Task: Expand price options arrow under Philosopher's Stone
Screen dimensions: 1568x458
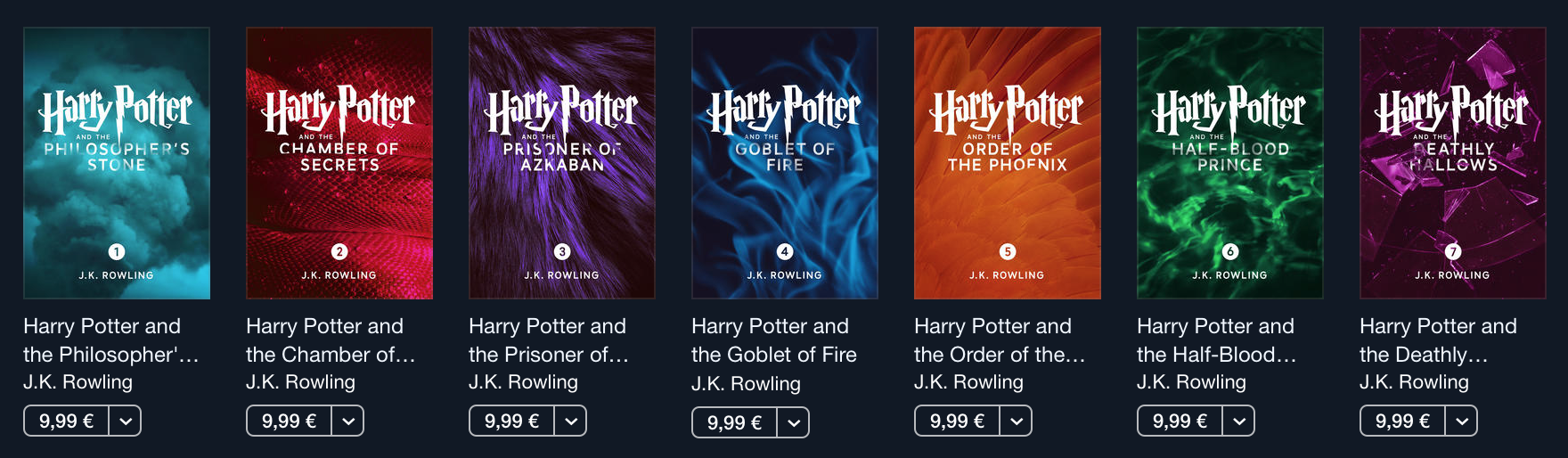Action: (126, 421)
